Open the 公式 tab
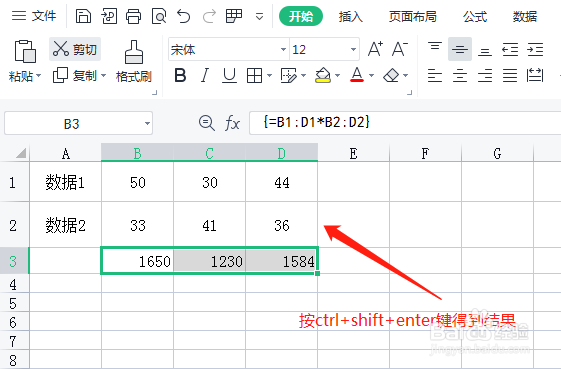This screenshot has height=369, width=561. [475, 16]
